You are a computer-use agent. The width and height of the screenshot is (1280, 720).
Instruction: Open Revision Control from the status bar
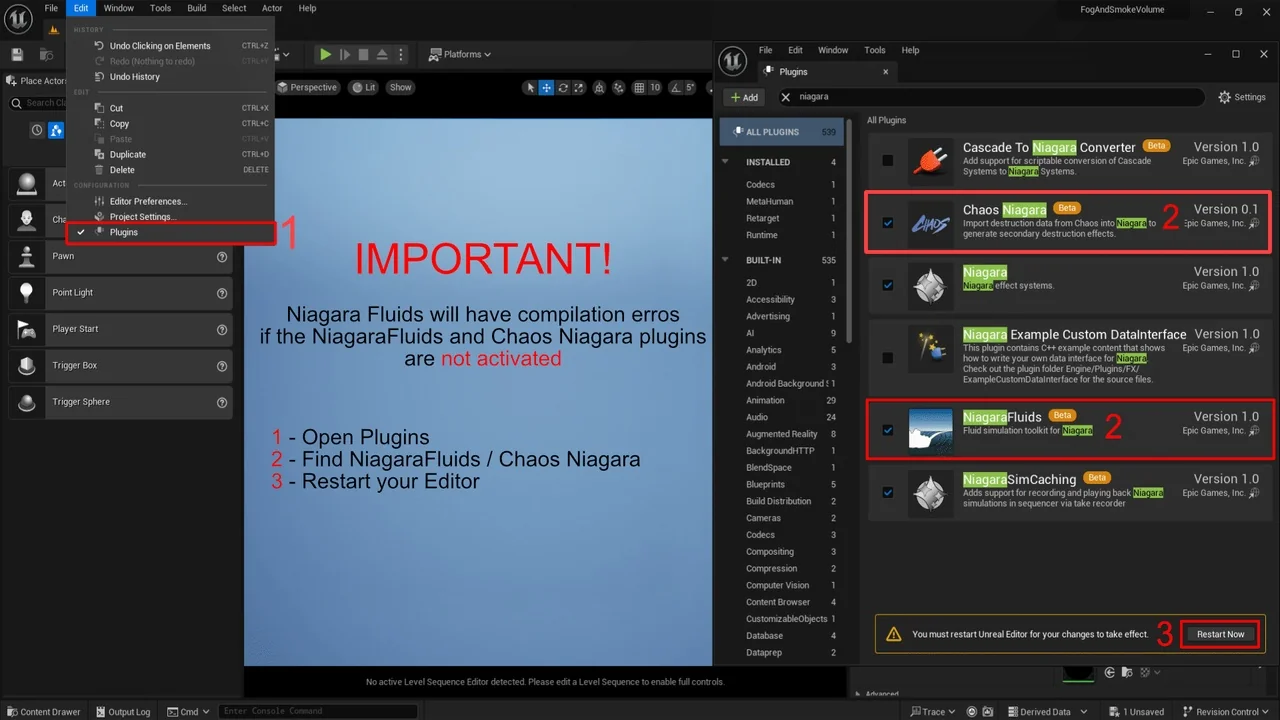click(x=1222, y=711)
